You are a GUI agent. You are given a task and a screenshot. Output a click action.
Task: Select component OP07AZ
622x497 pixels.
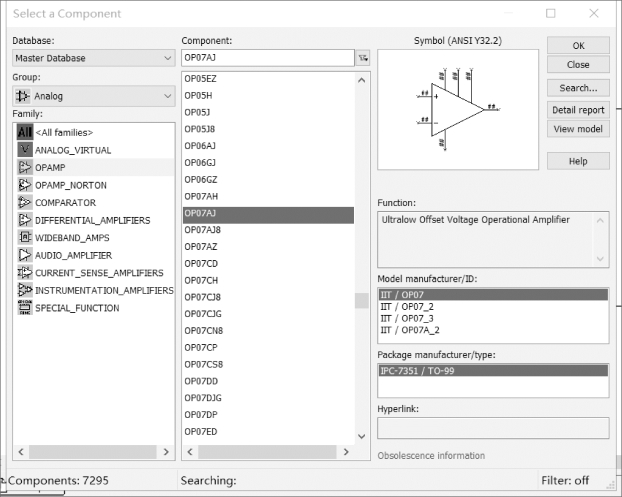tap(269, 247)
